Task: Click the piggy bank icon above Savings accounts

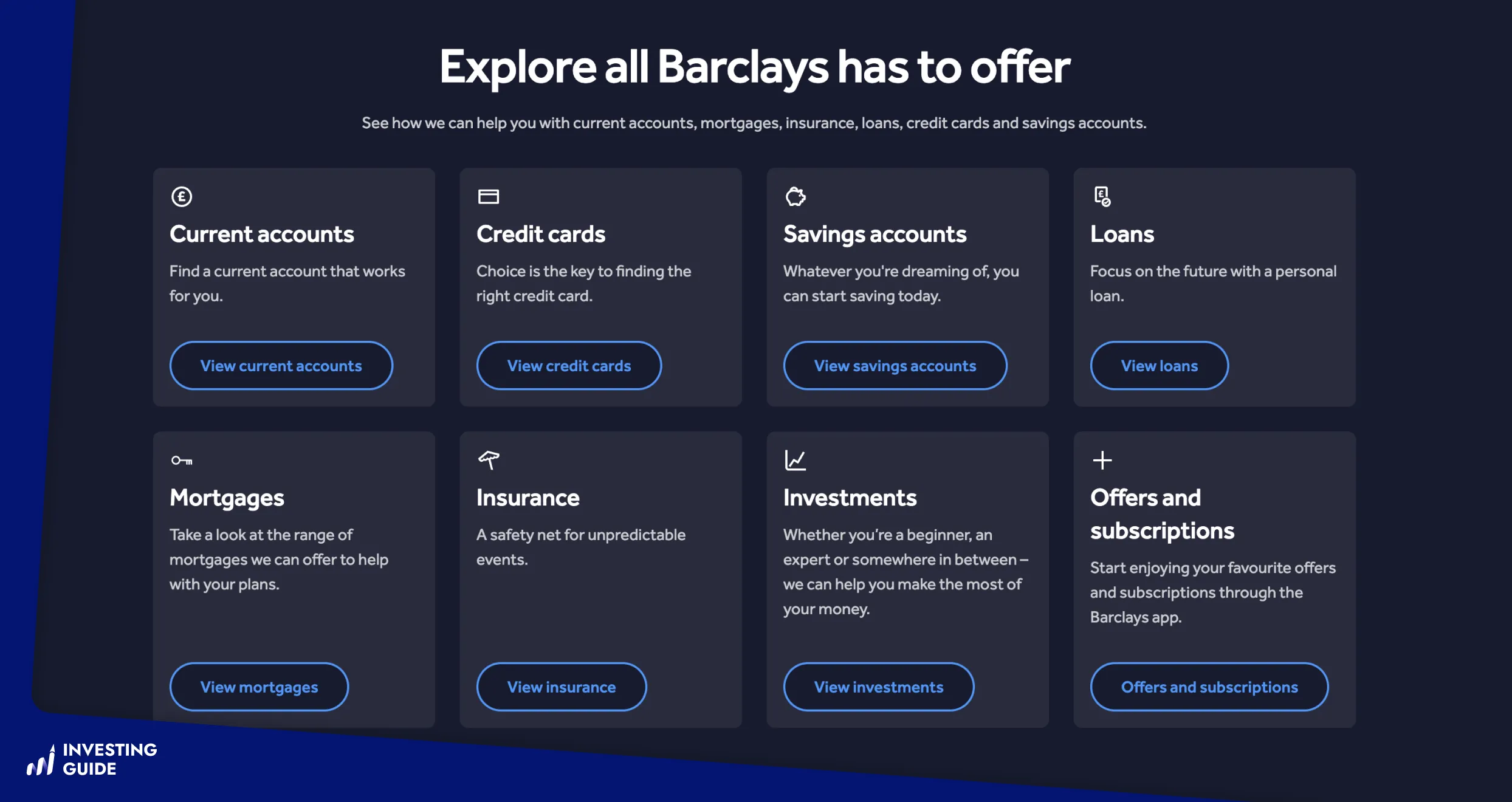Action: coord(795,196)
